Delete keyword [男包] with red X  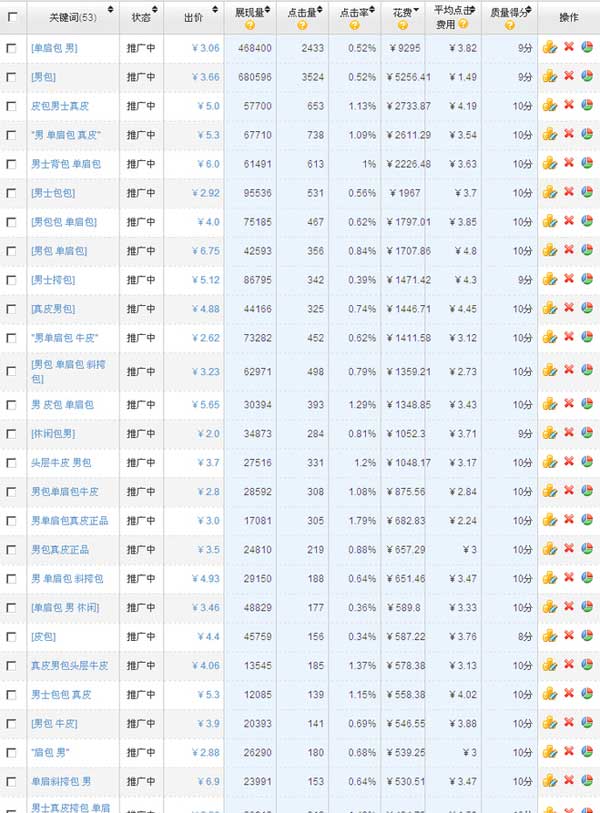pos(569,76)
